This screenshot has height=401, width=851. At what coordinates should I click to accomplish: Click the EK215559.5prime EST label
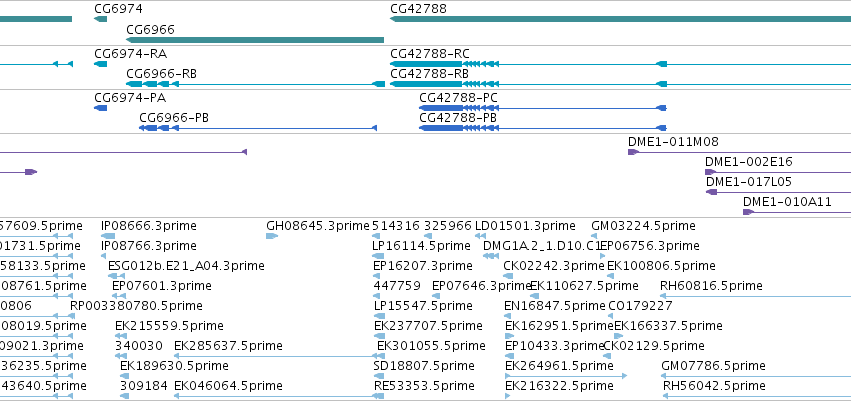pyautogui.click(x=169, y=326)
